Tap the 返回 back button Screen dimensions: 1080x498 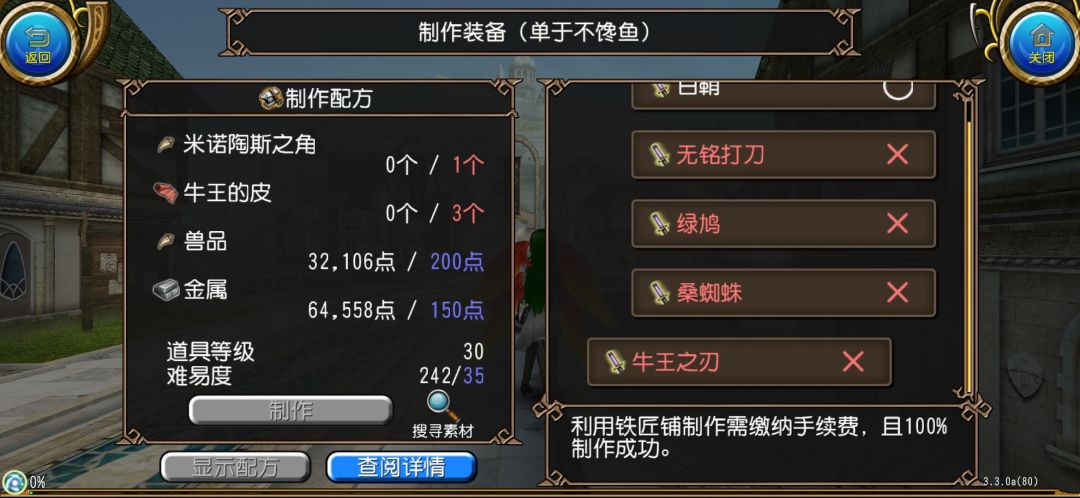click(x=38, y=42)
